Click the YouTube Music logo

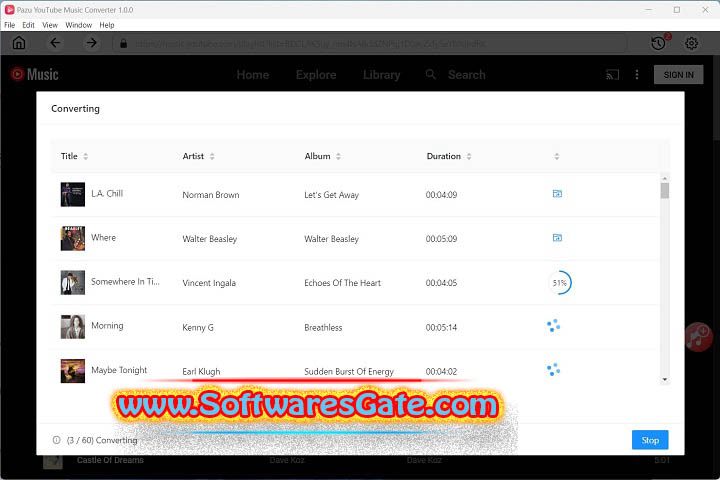pyautogui.click(x=34, y=74)
